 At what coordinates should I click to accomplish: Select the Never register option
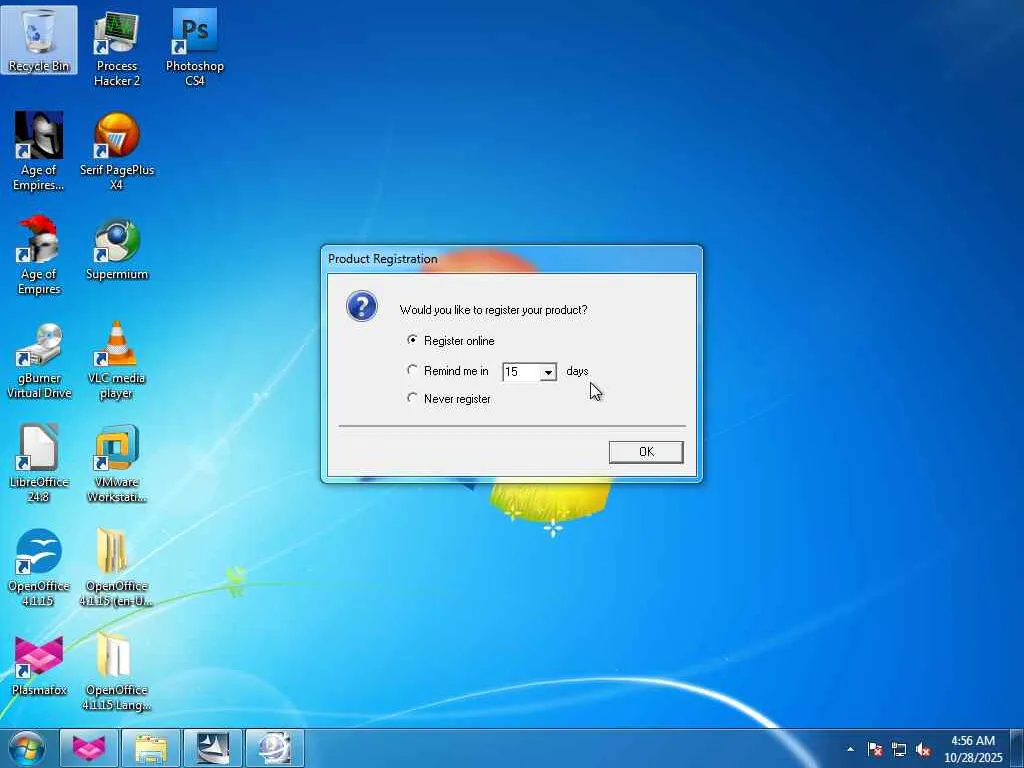pos(449,398)
